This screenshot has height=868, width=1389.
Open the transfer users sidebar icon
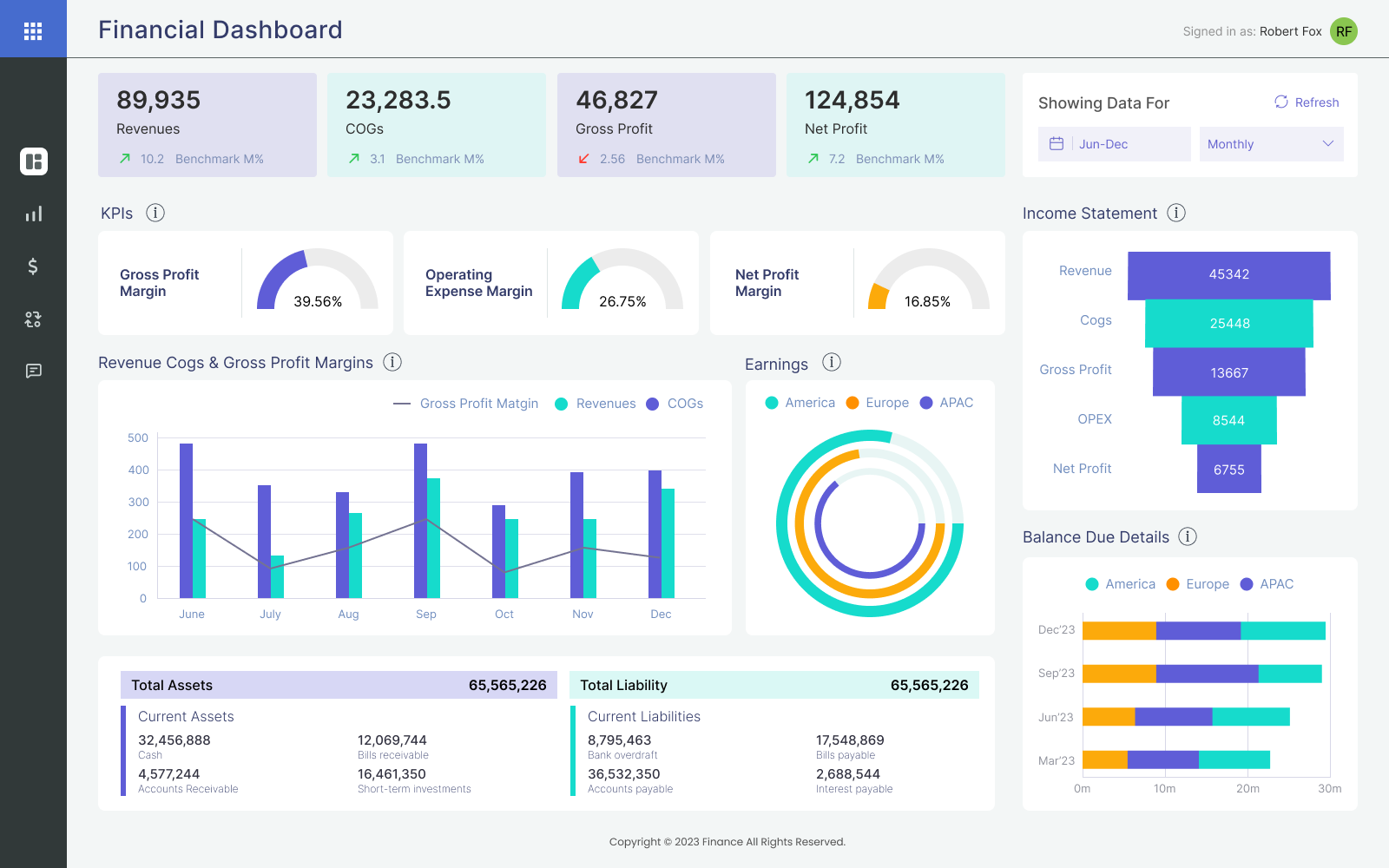pyautogui.click(x=33, y=319)
